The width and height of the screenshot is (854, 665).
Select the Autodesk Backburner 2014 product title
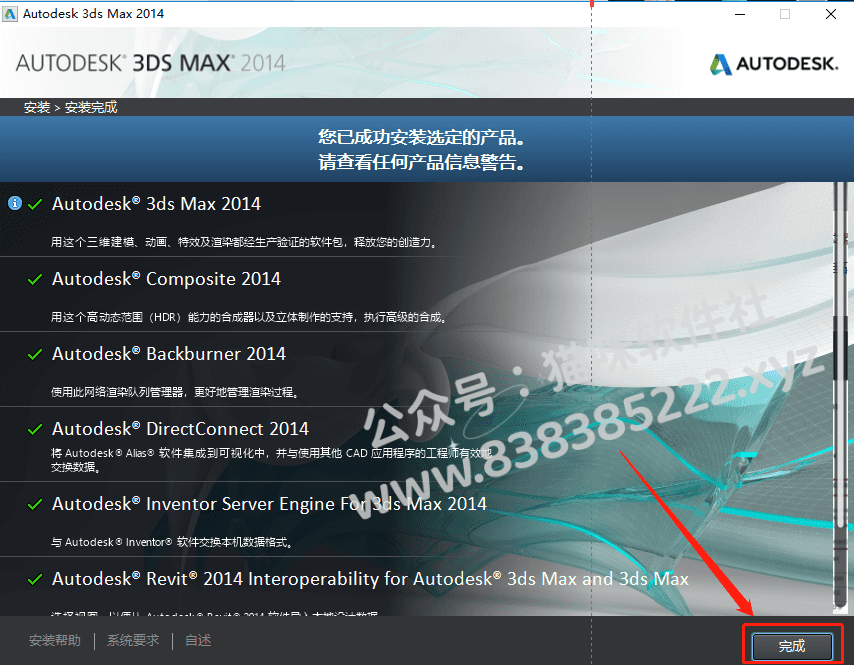tap(169, 354)
